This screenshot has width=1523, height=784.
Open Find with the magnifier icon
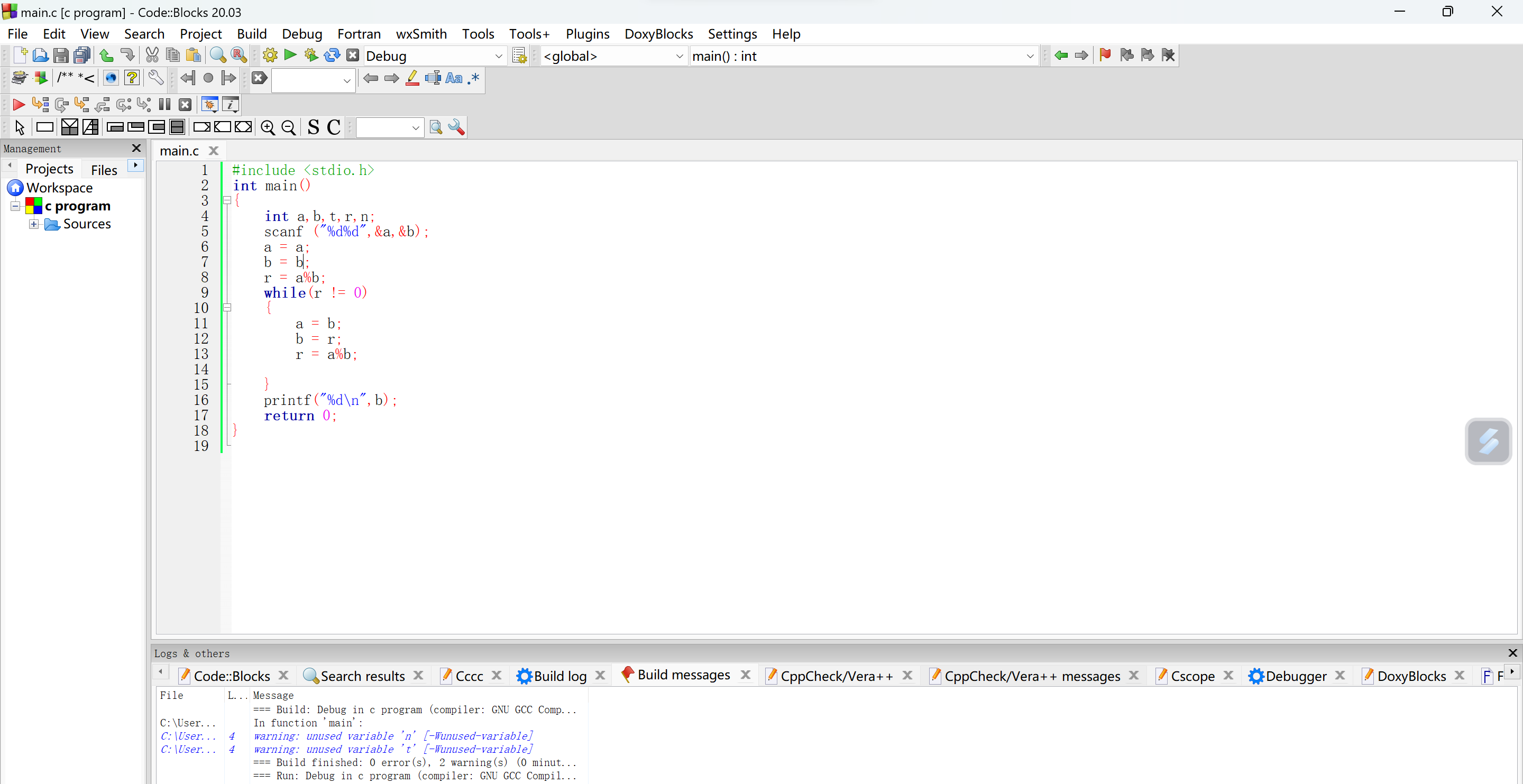(x=218, y=56)
